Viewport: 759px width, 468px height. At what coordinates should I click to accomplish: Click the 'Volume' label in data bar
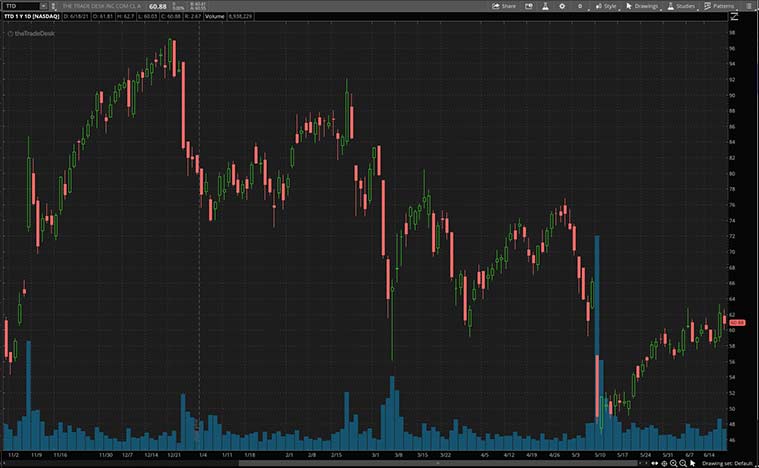pos(214,16)
